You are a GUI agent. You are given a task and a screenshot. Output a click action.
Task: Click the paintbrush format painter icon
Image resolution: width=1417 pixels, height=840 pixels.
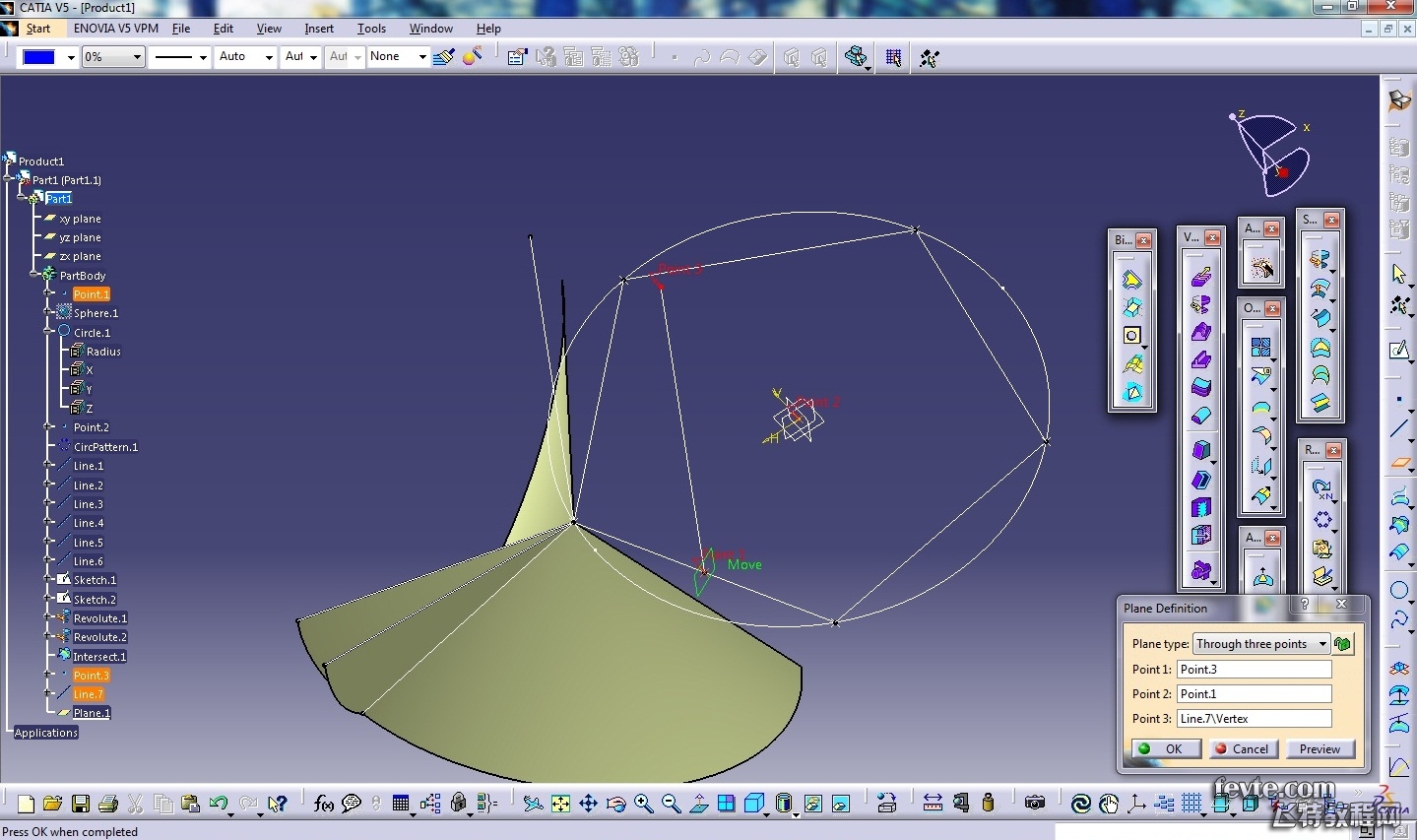tap(444, 57)
